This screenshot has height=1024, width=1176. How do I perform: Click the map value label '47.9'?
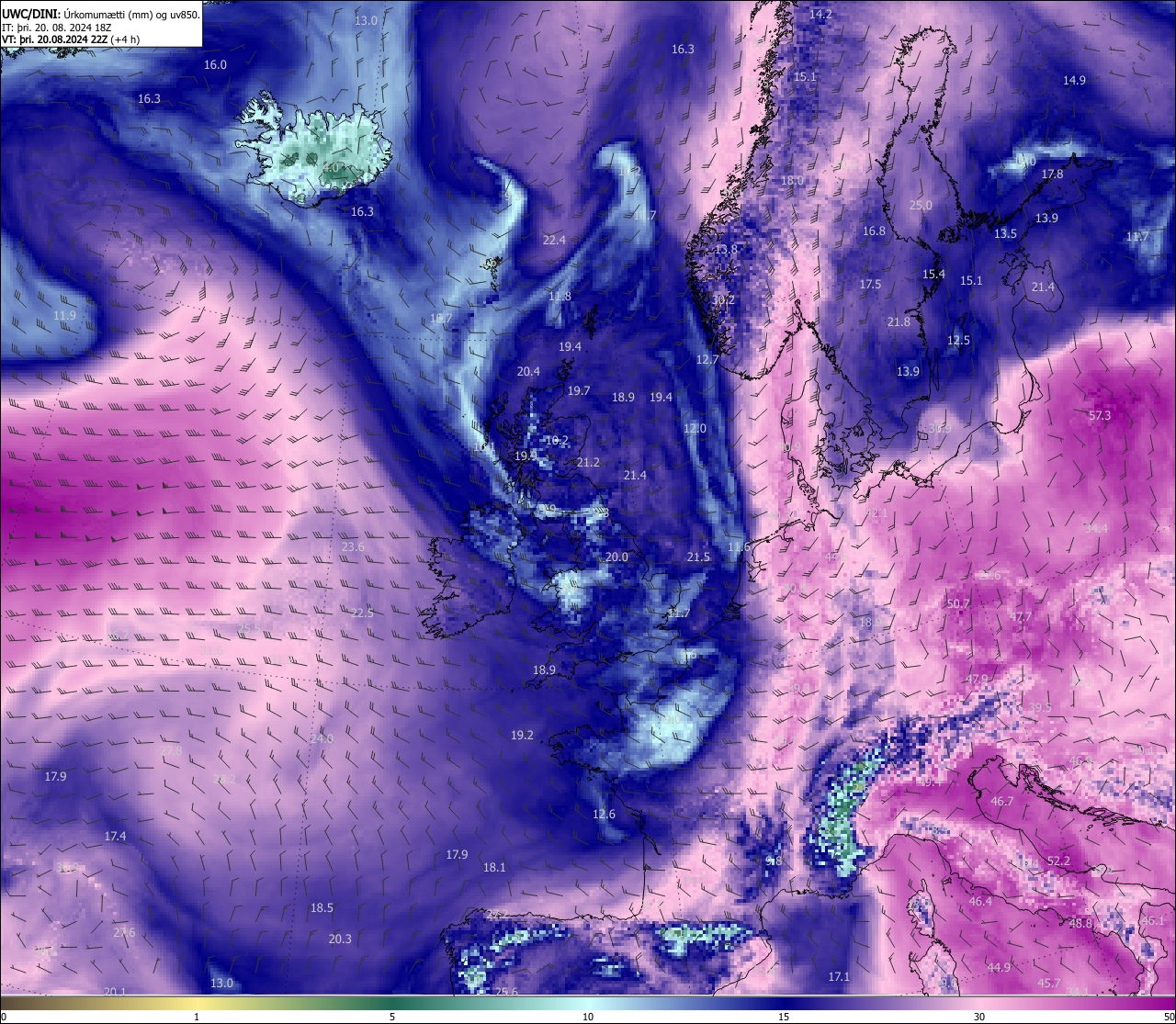[977, 680]
